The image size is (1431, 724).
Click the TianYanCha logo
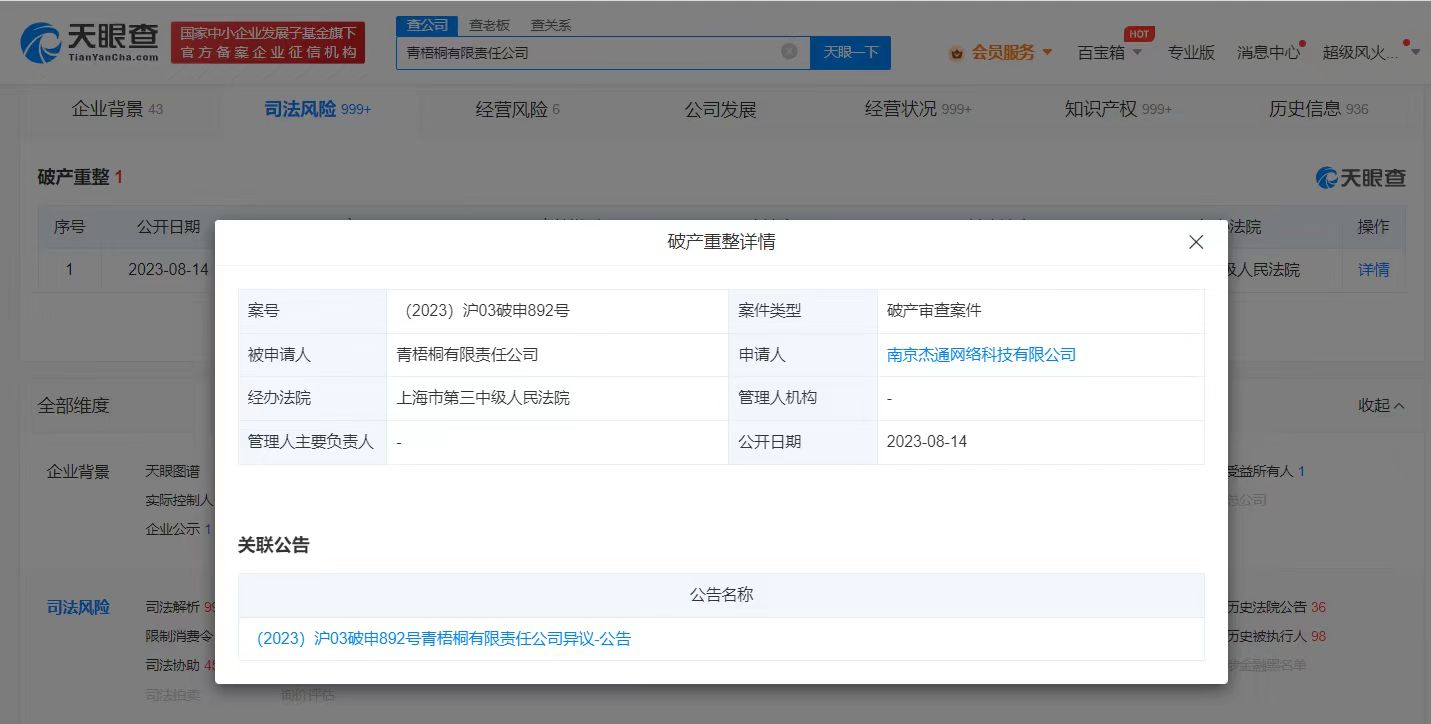pos(90,43)
